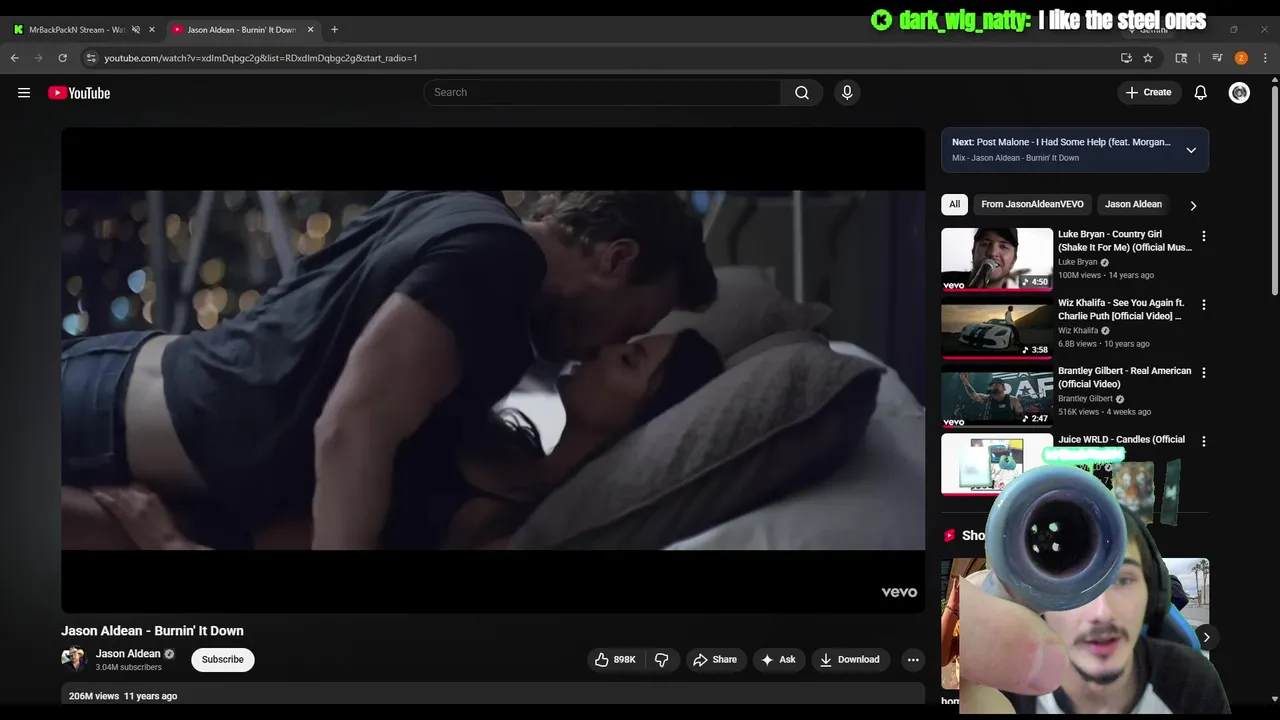Click Brantley Gilbert Real American title
Viewport: 1280px width, 720px height.
tap(1124, 377)
